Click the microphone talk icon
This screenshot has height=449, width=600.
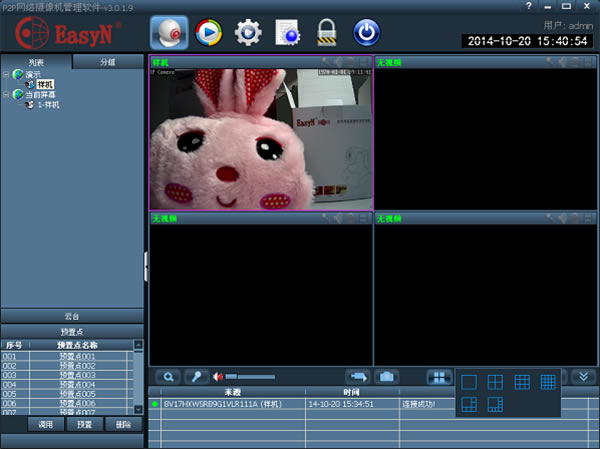tap(196, 377)
